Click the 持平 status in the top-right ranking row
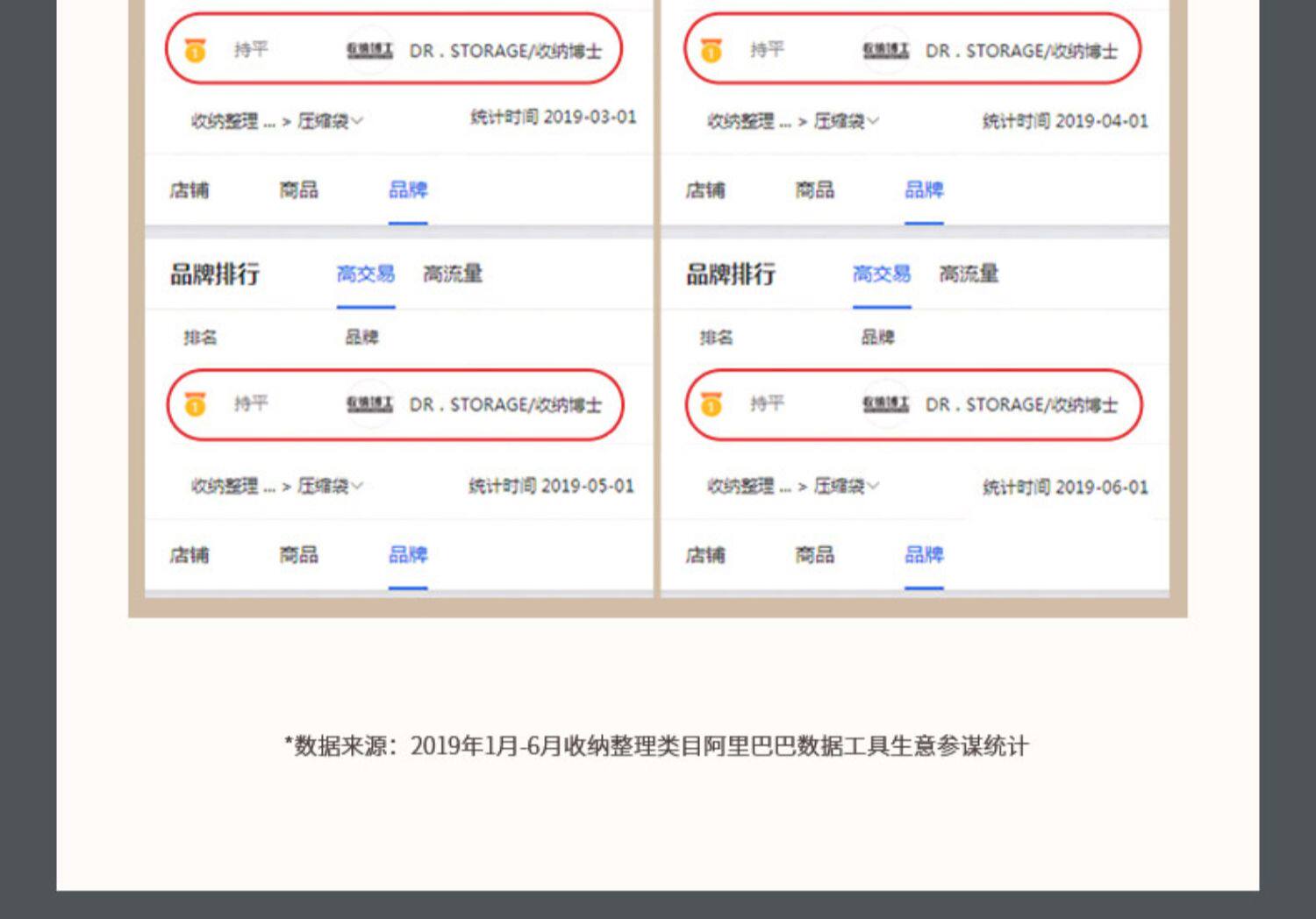The height and width of the screenshot is (919, 1316). tap(767, 50)
